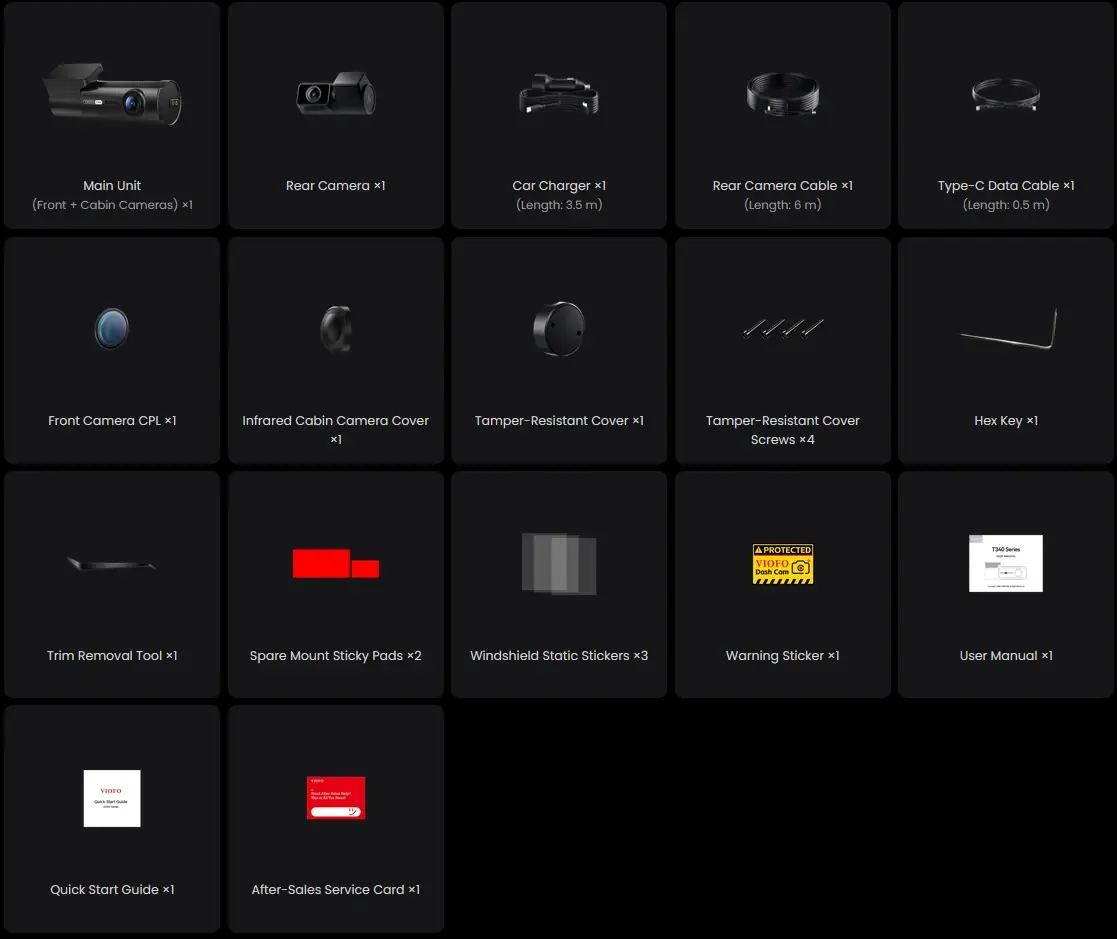Click the "Type-C Data Cable ×1" text
Screen dimensions: 1117x939
coord(1006,185)
